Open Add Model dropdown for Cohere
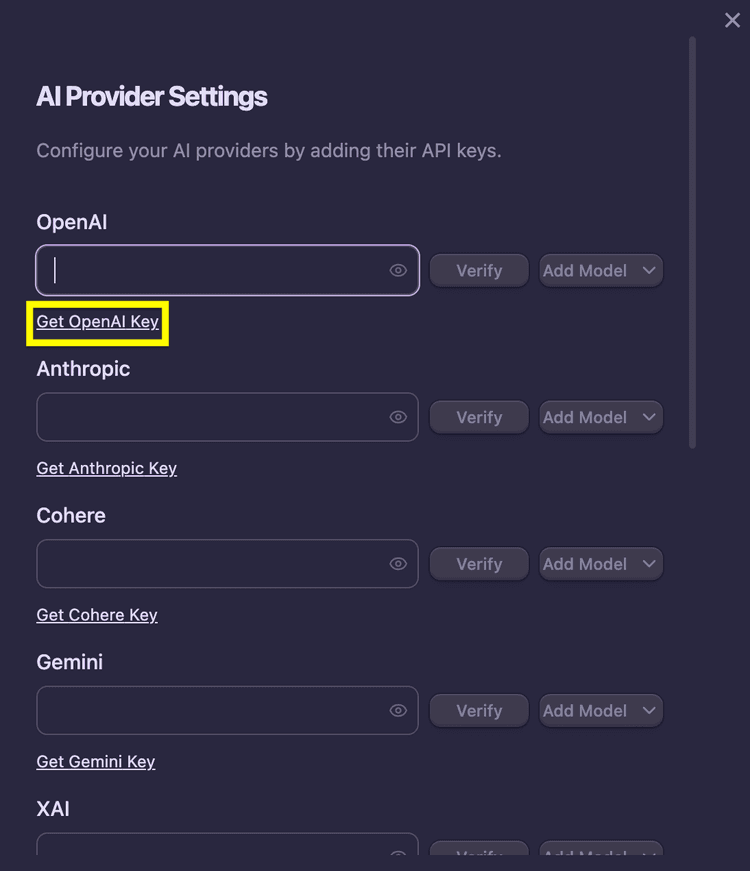The width and height of the screenshot is (750, 871). click(601, 564)
